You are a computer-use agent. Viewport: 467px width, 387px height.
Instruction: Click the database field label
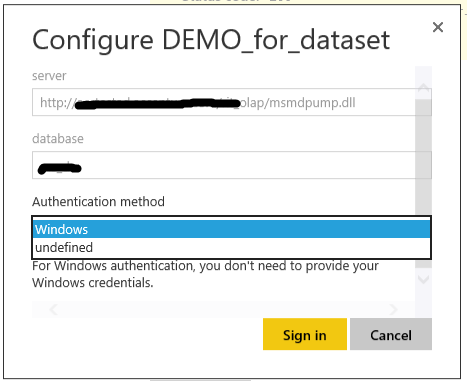pyautogui.click(x=58, y=138)
